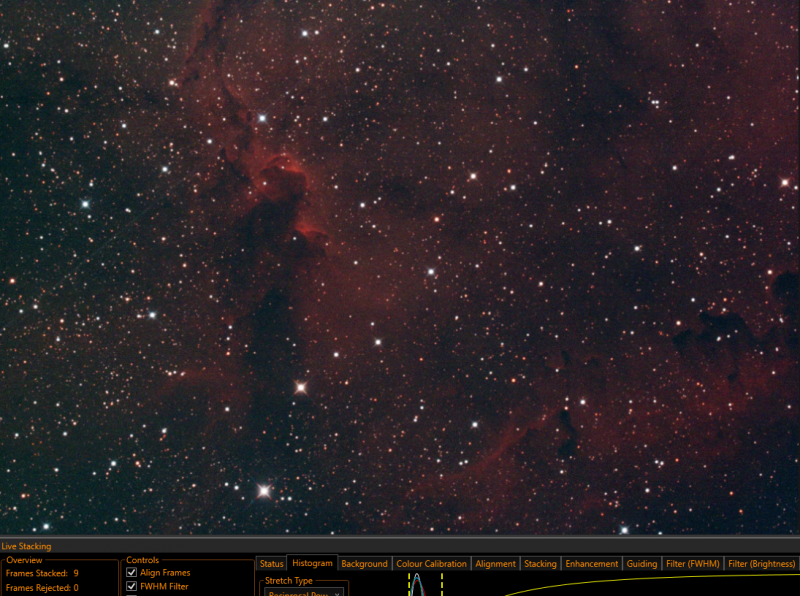Open the Filter (Brightness) tab
Viewport: 800px width, 596px height.
[x=761, y=564]
